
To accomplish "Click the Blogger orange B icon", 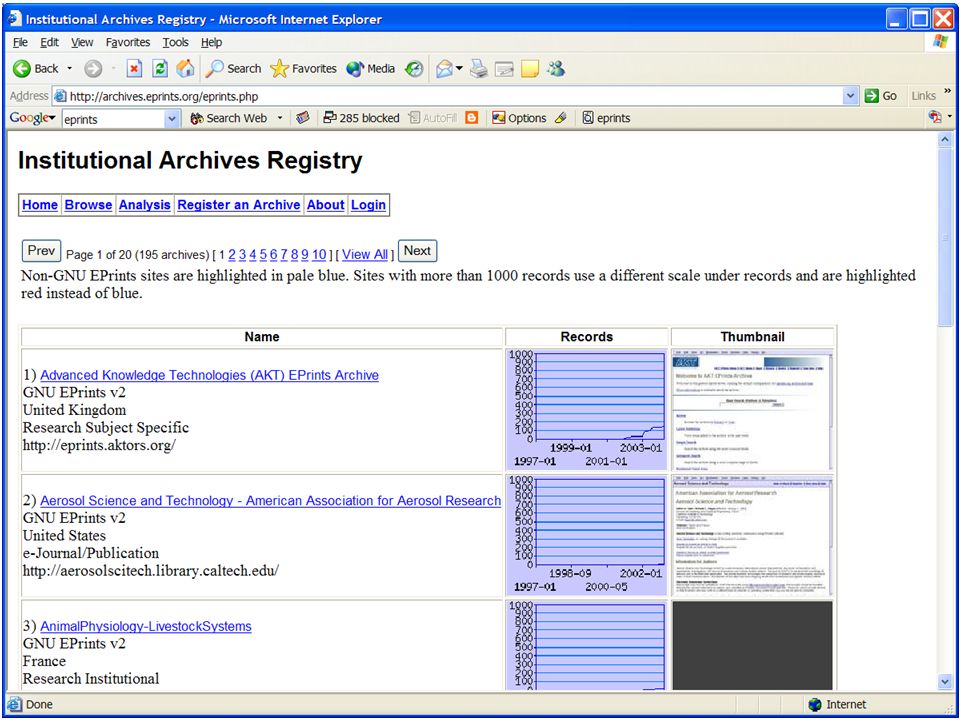I will point(471,118).
